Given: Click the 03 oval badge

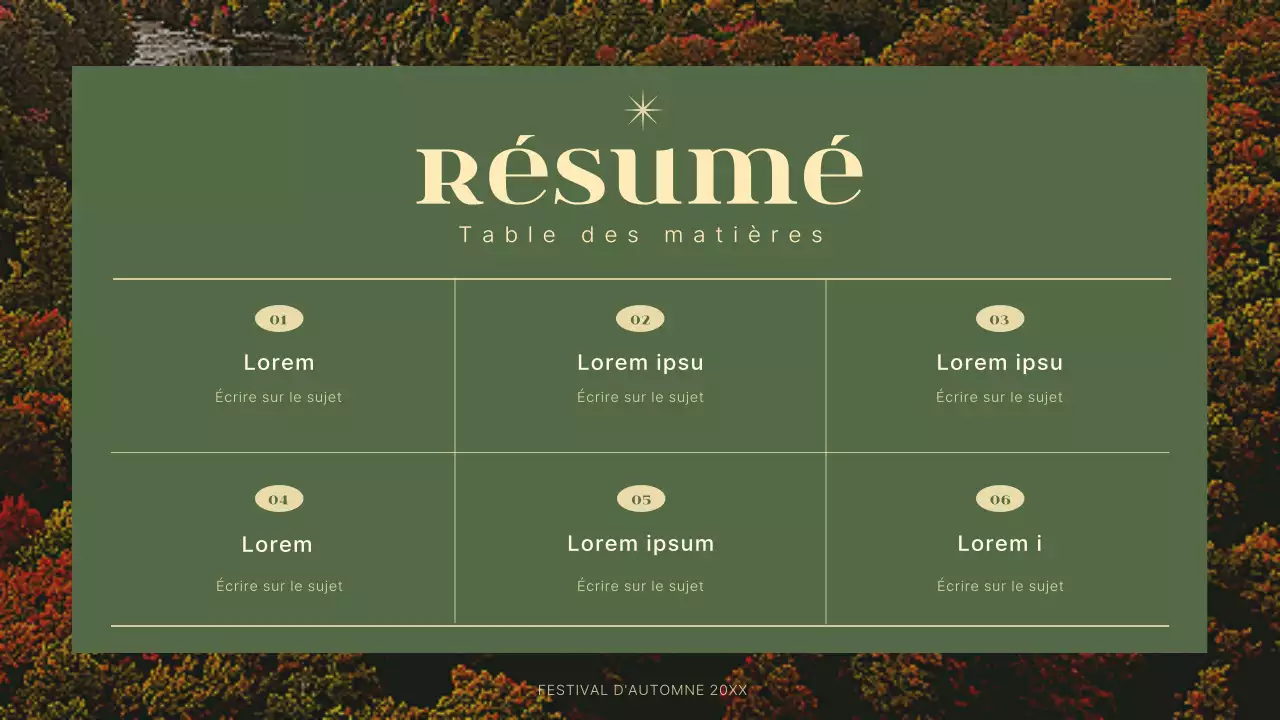Looking at the screenshot, I should (999, 318).
